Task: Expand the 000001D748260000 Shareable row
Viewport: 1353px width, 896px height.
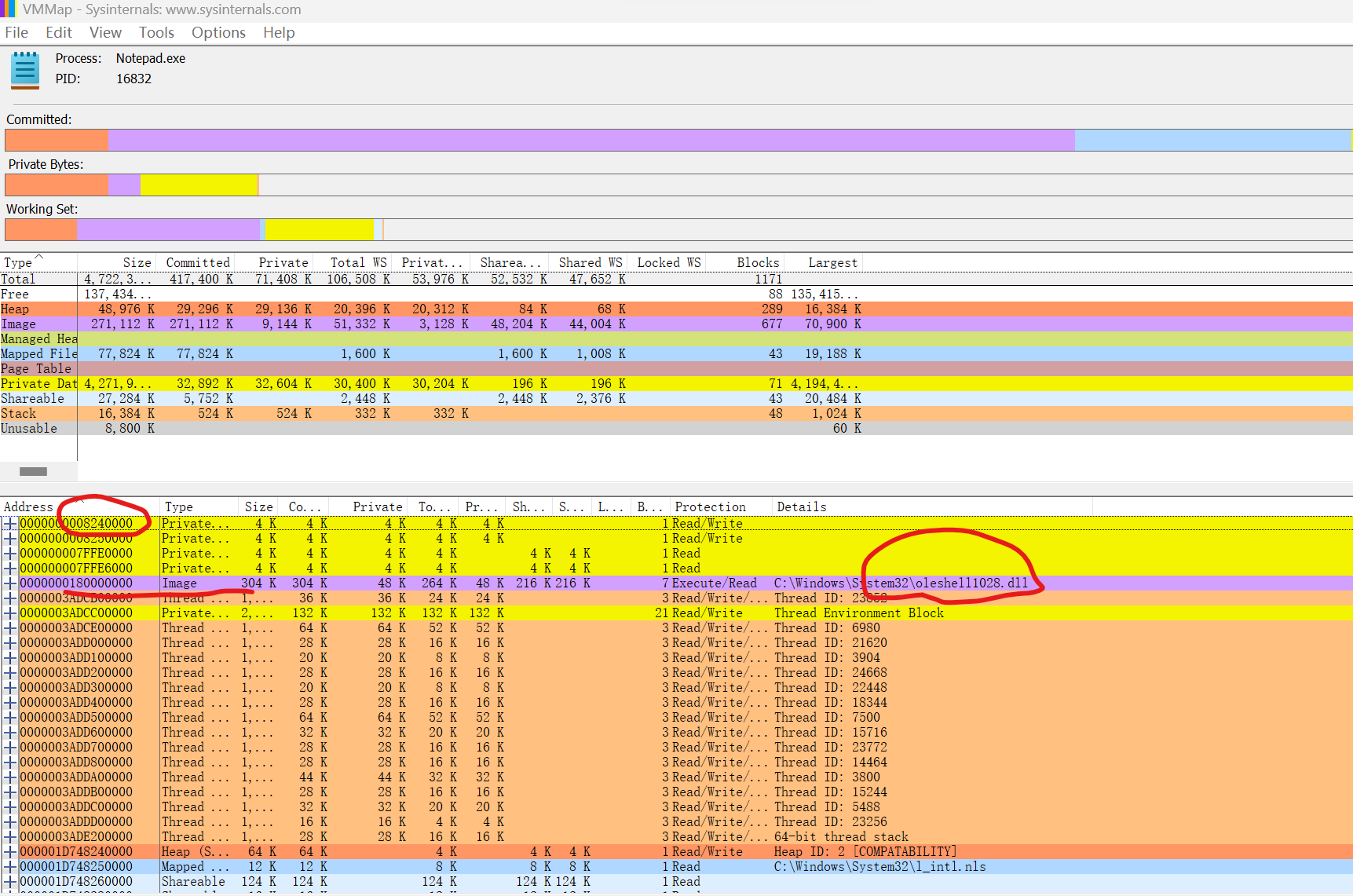Action: pos(9,882)
